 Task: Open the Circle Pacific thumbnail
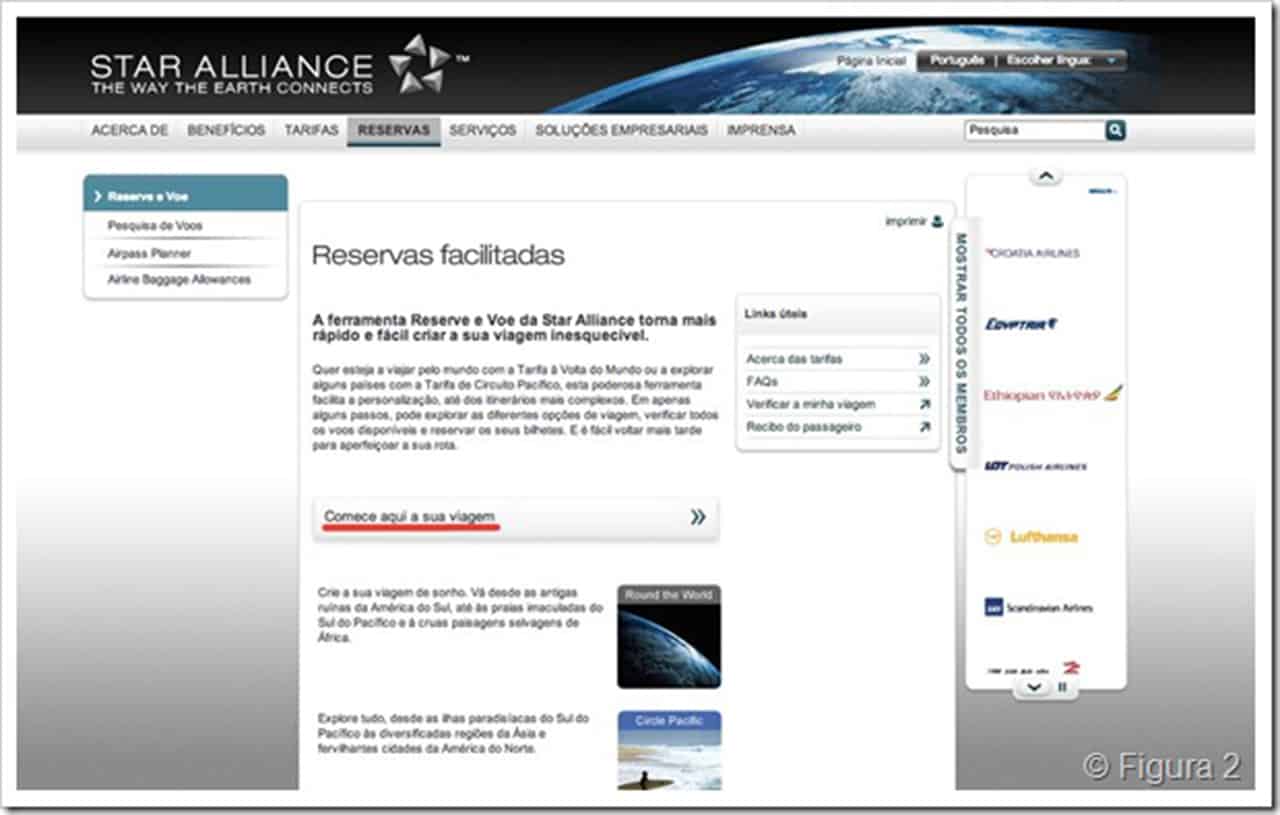click(669, 750)
